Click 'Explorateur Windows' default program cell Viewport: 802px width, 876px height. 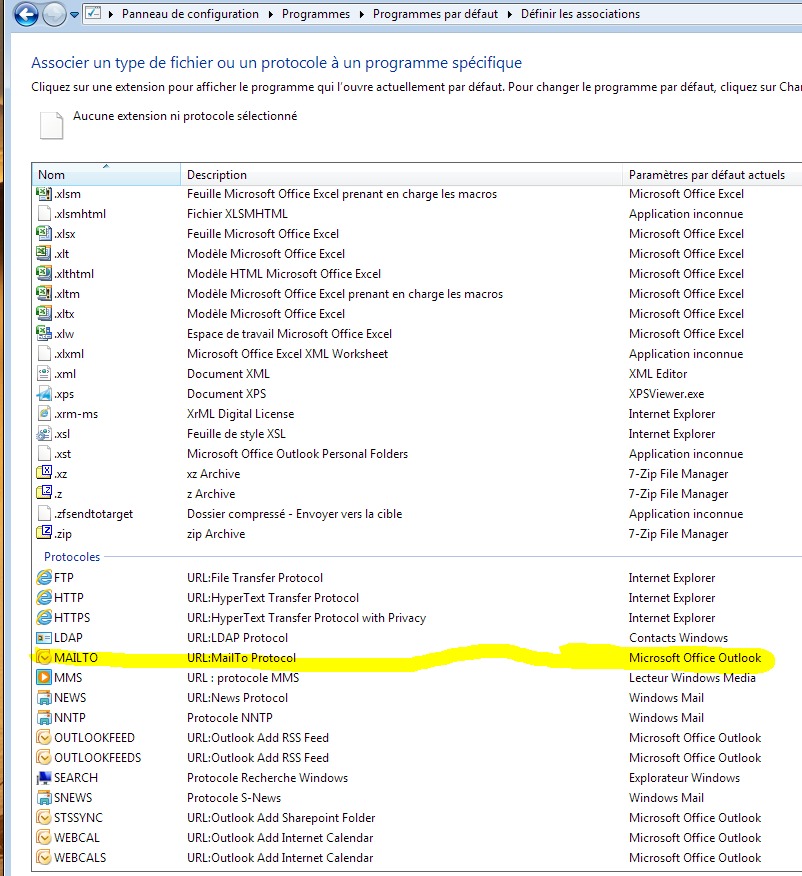[685, 778]
